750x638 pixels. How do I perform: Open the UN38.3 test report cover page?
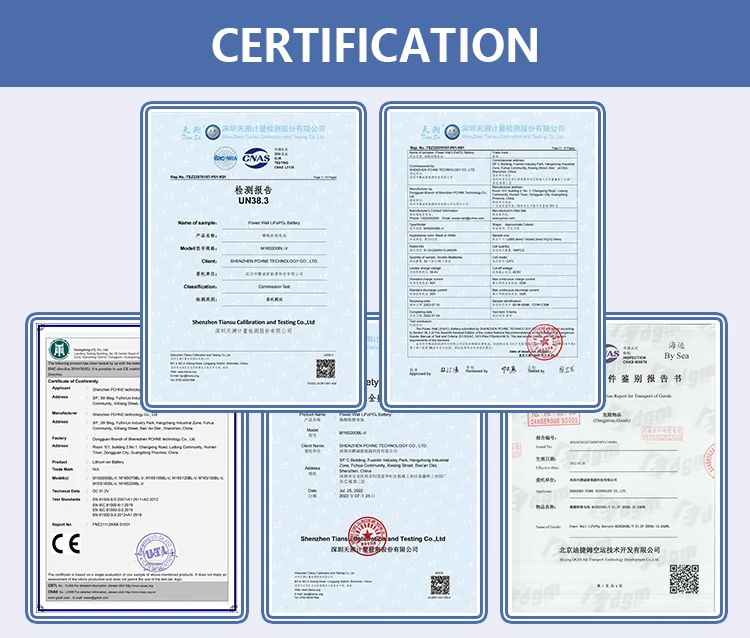(254, 257)
